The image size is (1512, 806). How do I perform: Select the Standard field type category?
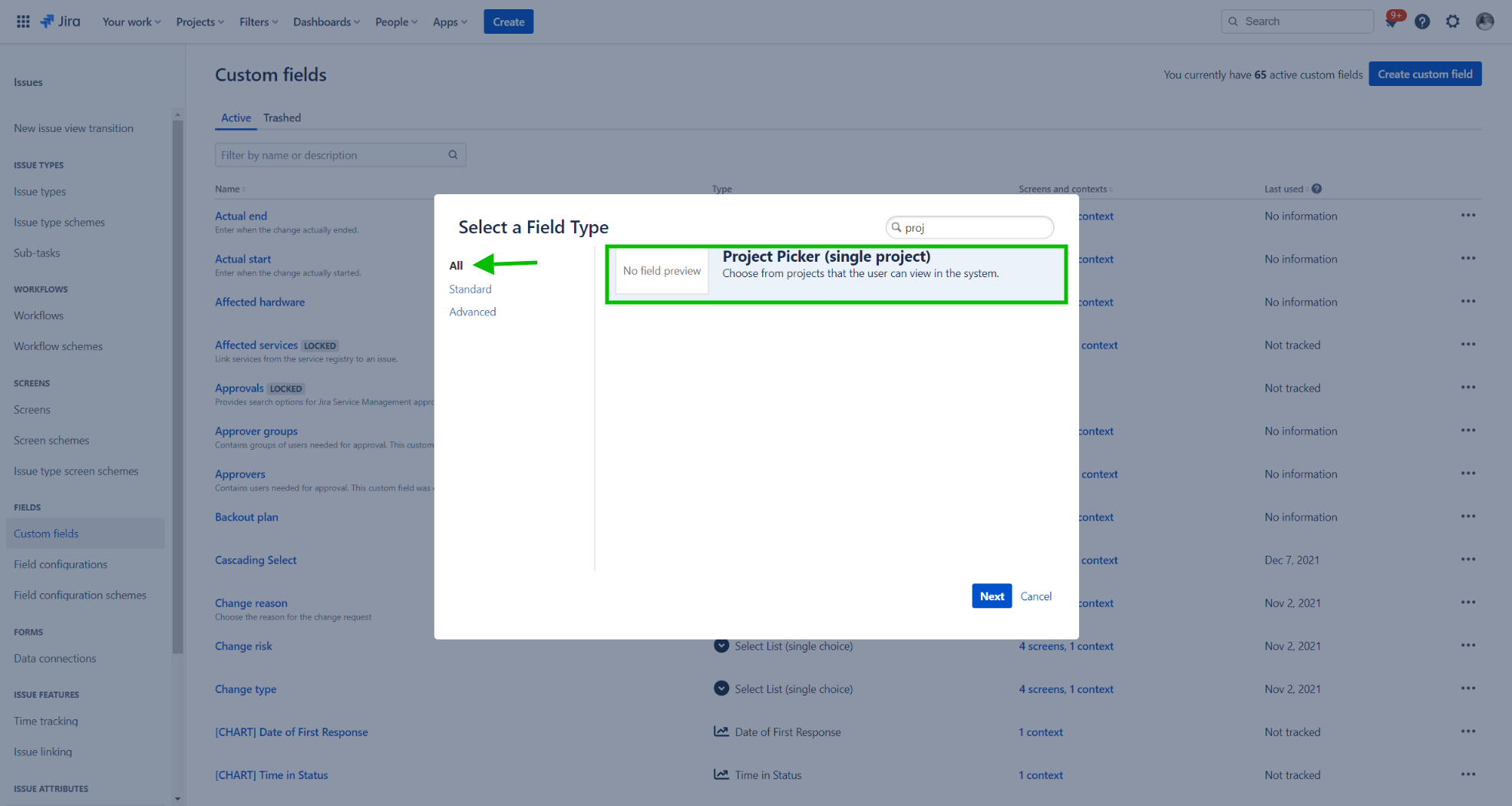(470, 289)
